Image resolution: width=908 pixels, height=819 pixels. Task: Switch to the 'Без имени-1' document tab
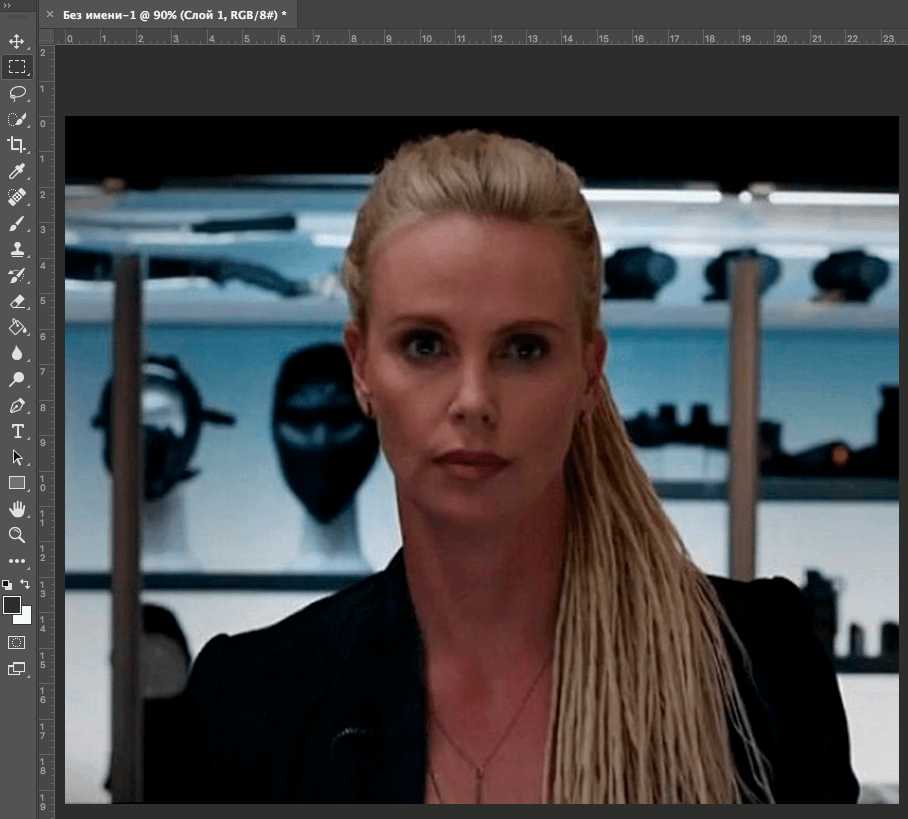click(174, 15)
